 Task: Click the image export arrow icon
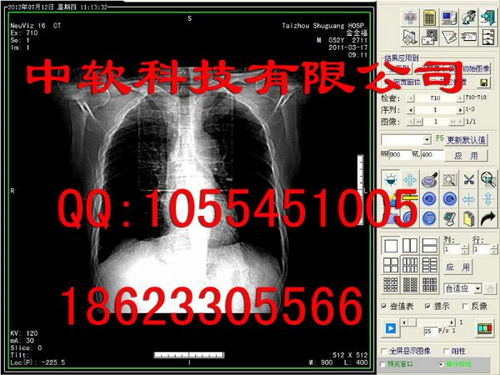click(x=410, y=37)
